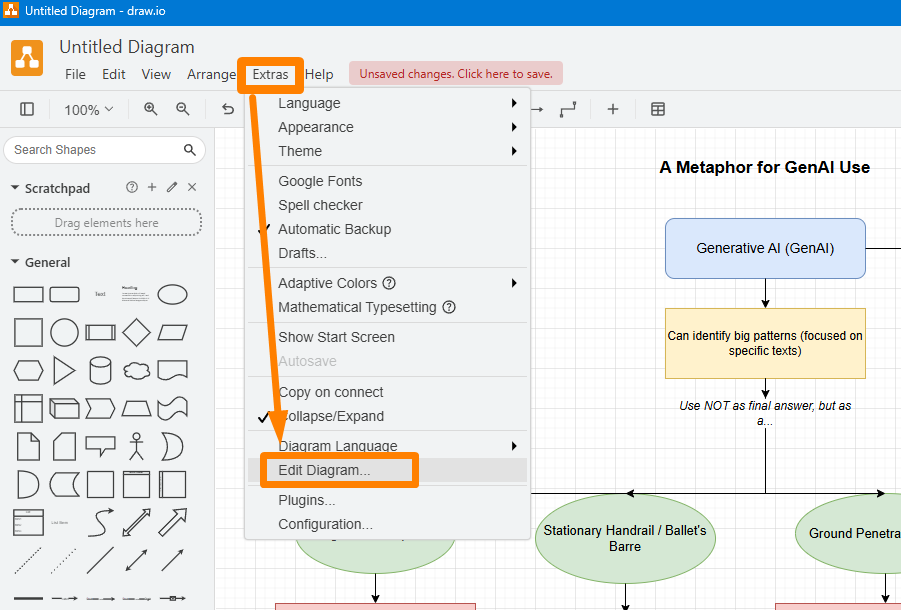Viewport: 901px width, 610px height.
Task: Choose Show Start Screen entry
Action: (387, 337)
